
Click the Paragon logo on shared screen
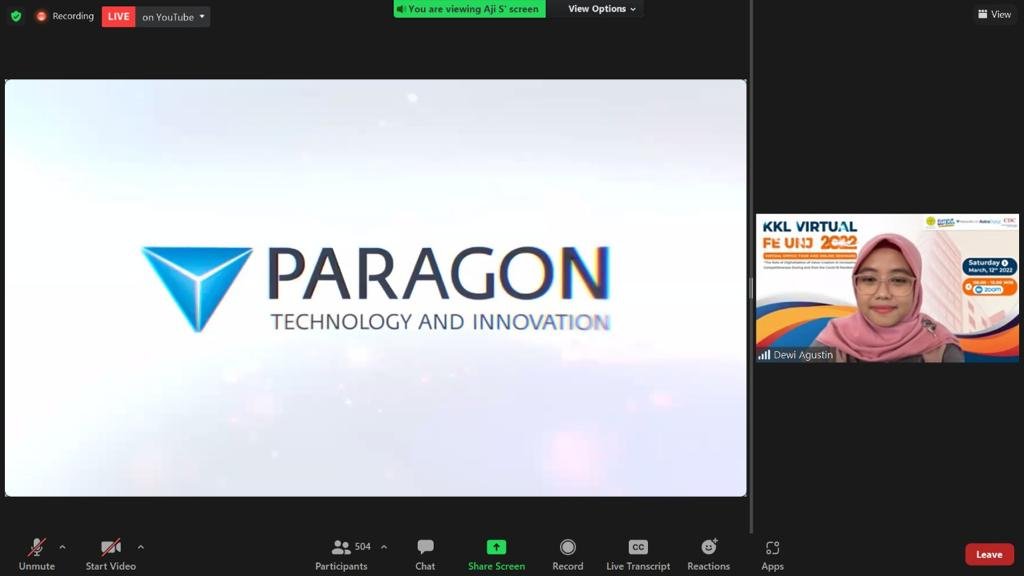point(376,289)
